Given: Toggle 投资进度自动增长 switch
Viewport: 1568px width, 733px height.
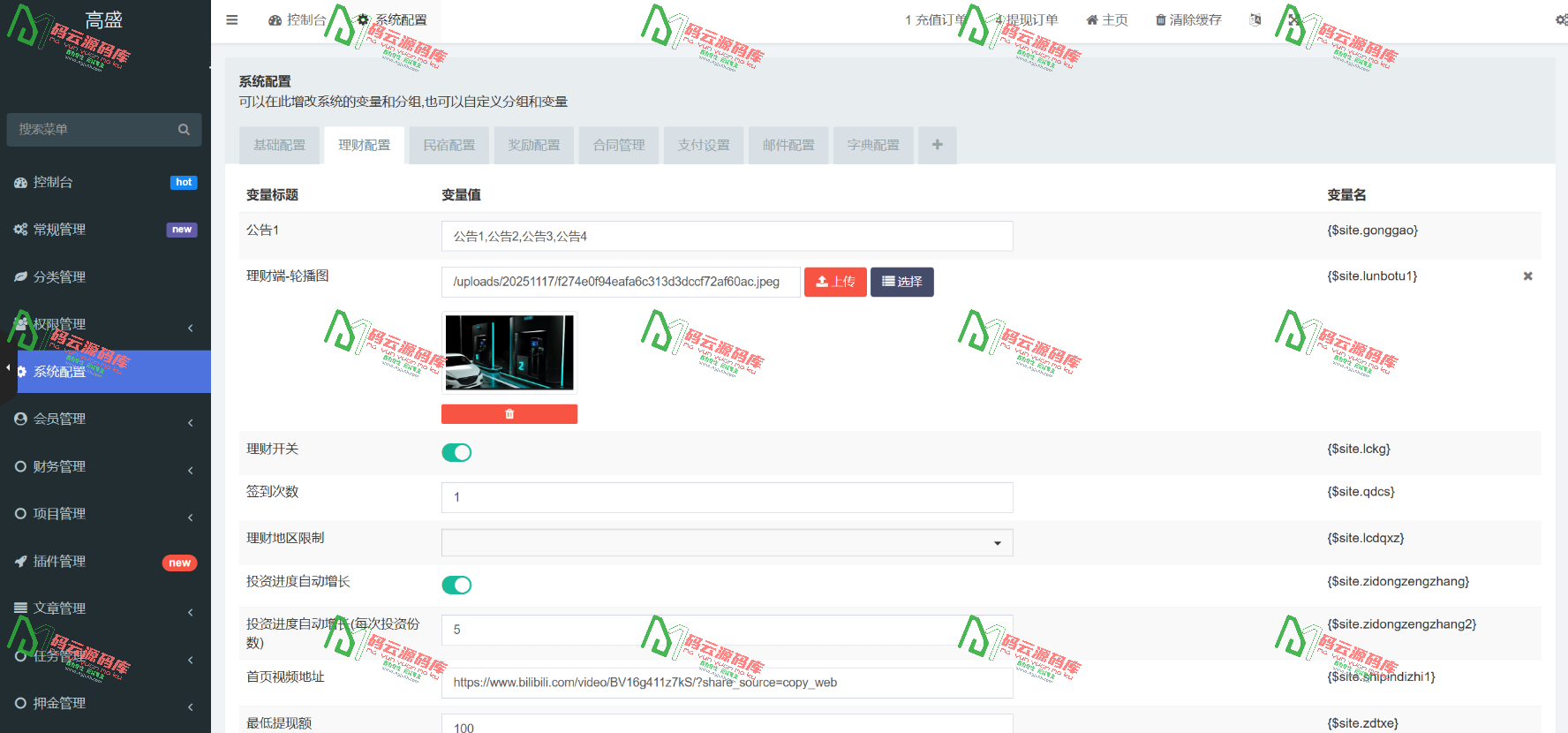Looking at the screenshot, I should (456, 585).
